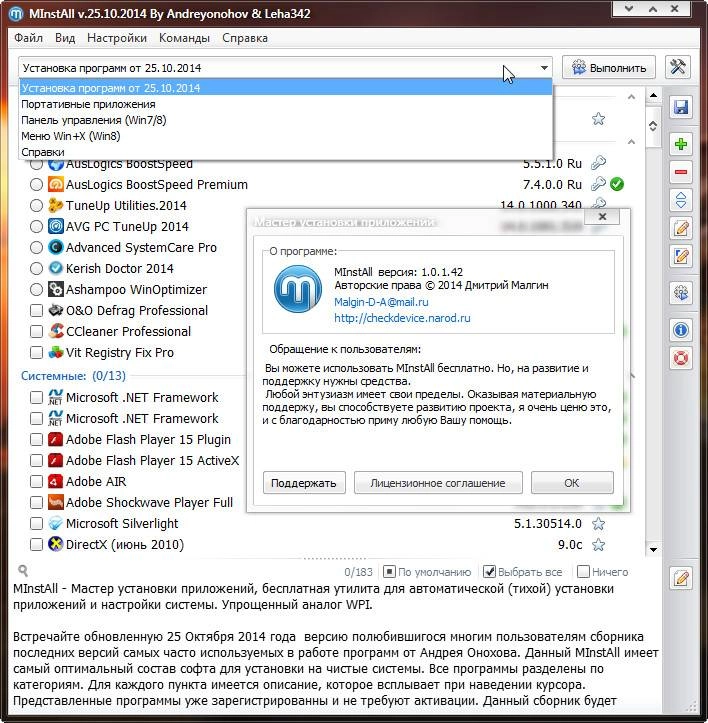708x723 pixels.
Task: Click the star icon in DirectX row
Action: pos(598,545)
